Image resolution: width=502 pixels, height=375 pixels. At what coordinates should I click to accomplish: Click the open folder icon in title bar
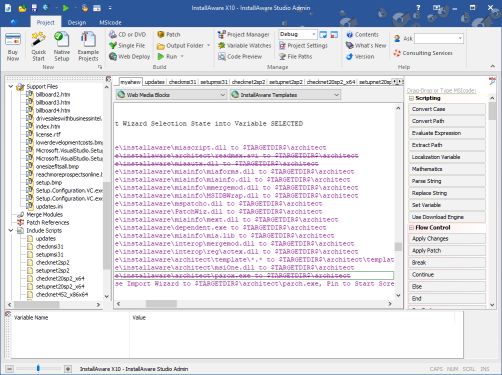click(x=22, y=8)
